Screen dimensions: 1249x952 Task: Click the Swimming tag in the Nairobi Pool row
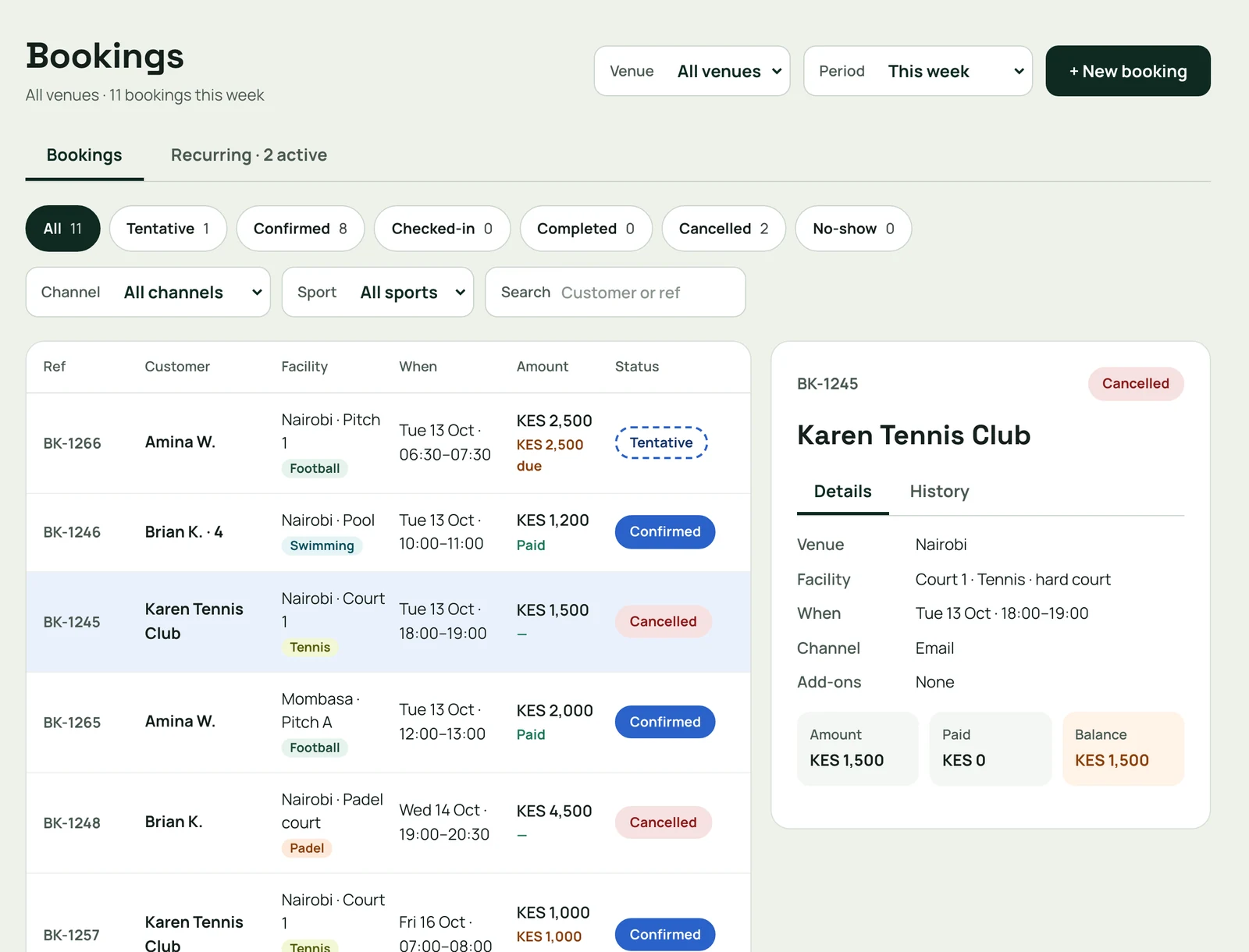322,545
